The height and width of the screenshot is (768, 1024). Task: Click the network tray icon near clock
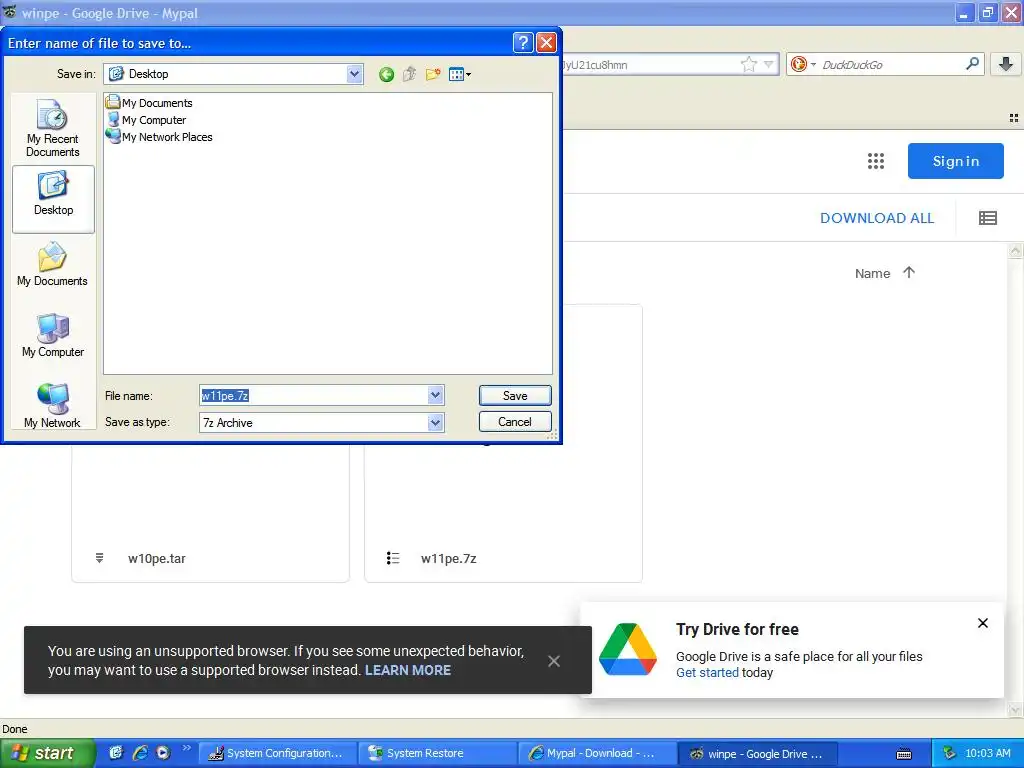tap(950, 754)
